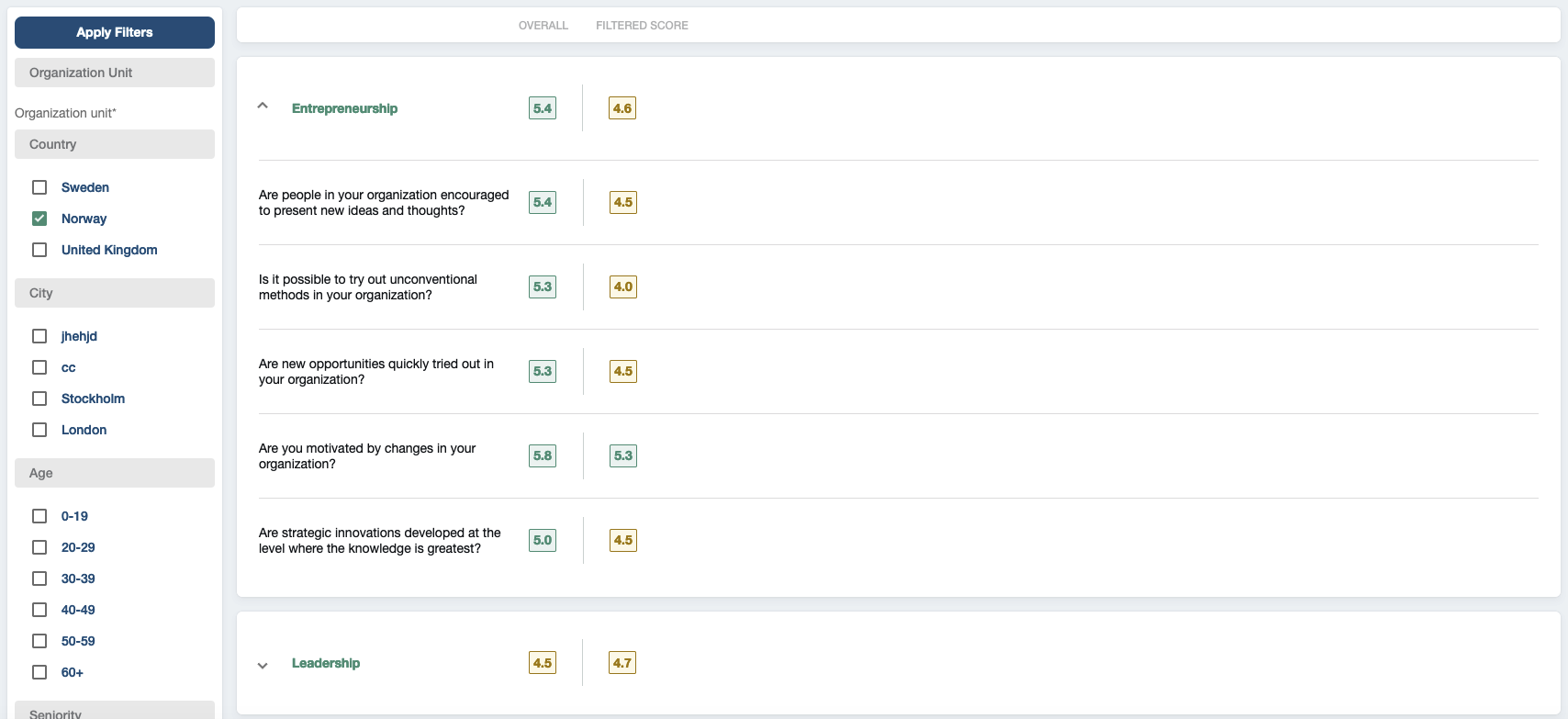This screenshot has height=719, width=1568.
Task: Click Entrepreneurship overall score badge 5.4
Action: coord(543,108)
